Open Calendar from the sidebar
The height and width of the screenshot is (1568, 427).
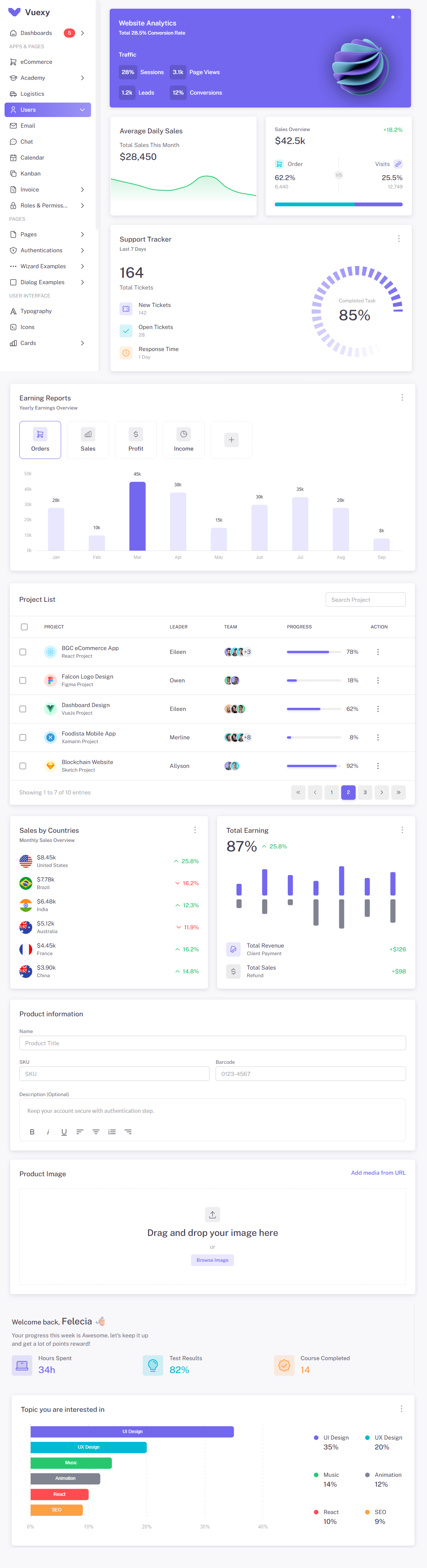pos(32,158)
